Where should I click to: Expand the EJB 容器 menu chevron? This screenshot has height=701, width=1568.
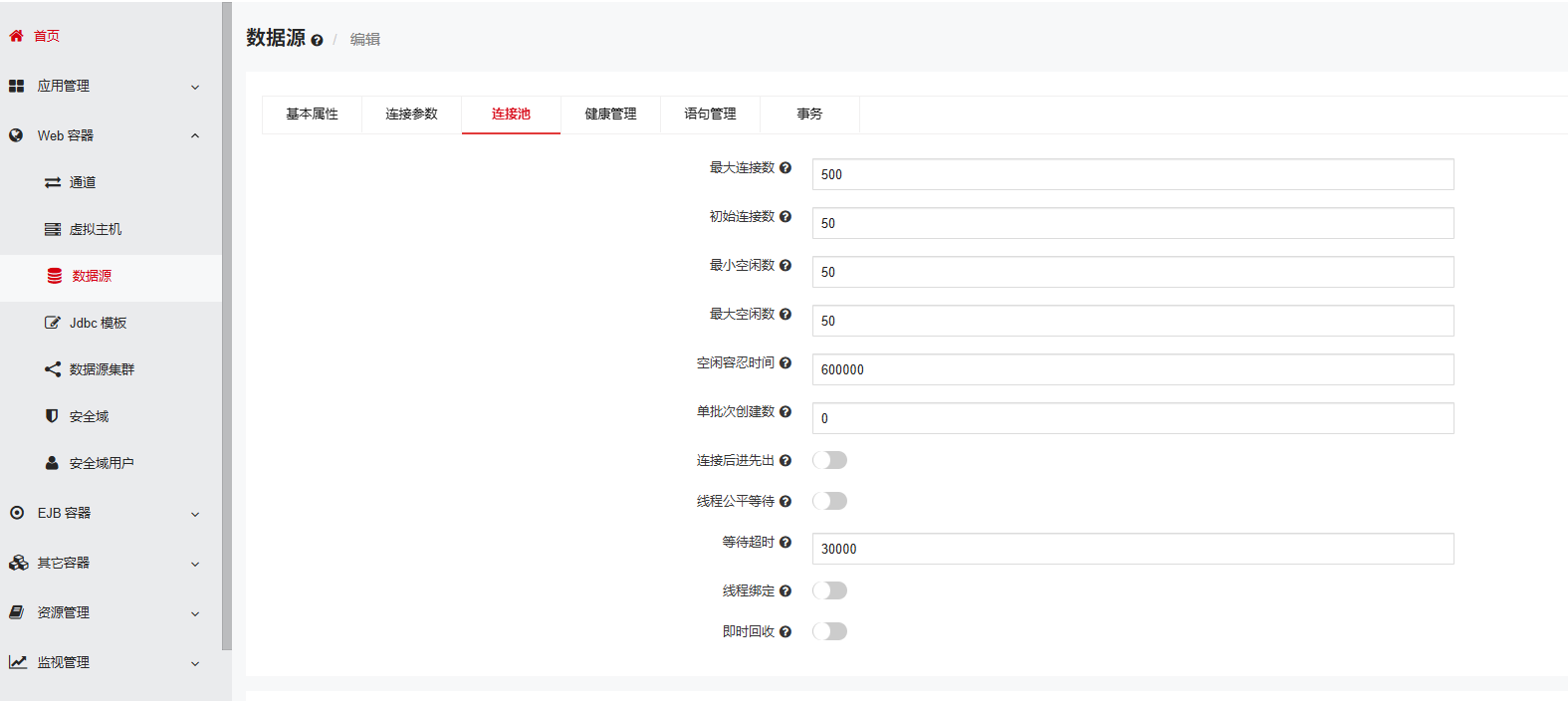pyautogui.click(x=195, y=514)
